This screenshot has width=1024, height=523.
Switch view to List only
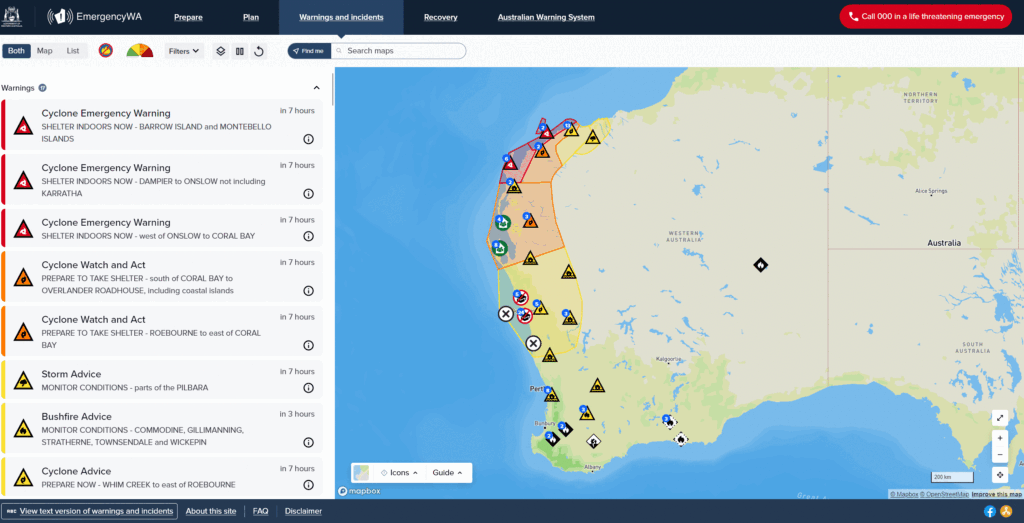point(73,51)
